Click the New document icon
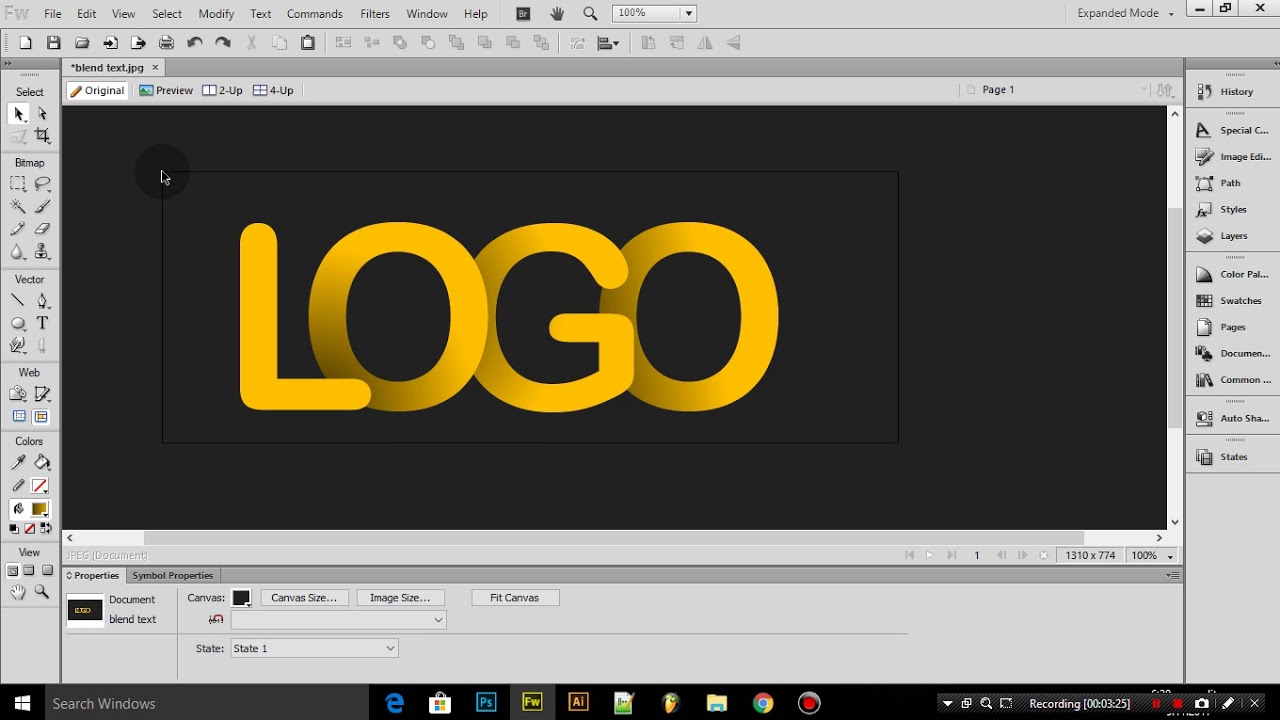This screenshot has width=1280, height=720. pyautogui.click(x=26, y=43)
